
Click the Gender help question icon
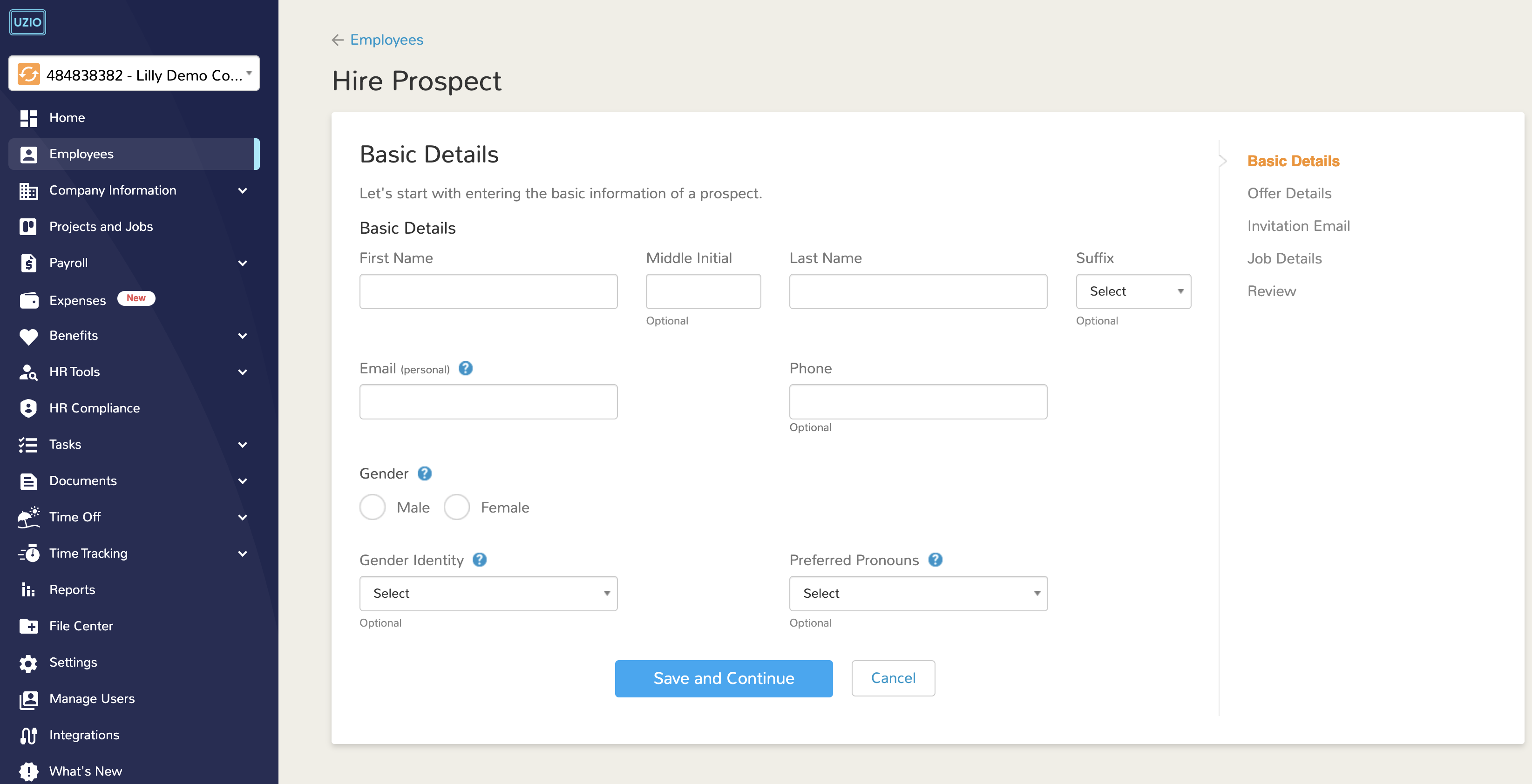424,474
